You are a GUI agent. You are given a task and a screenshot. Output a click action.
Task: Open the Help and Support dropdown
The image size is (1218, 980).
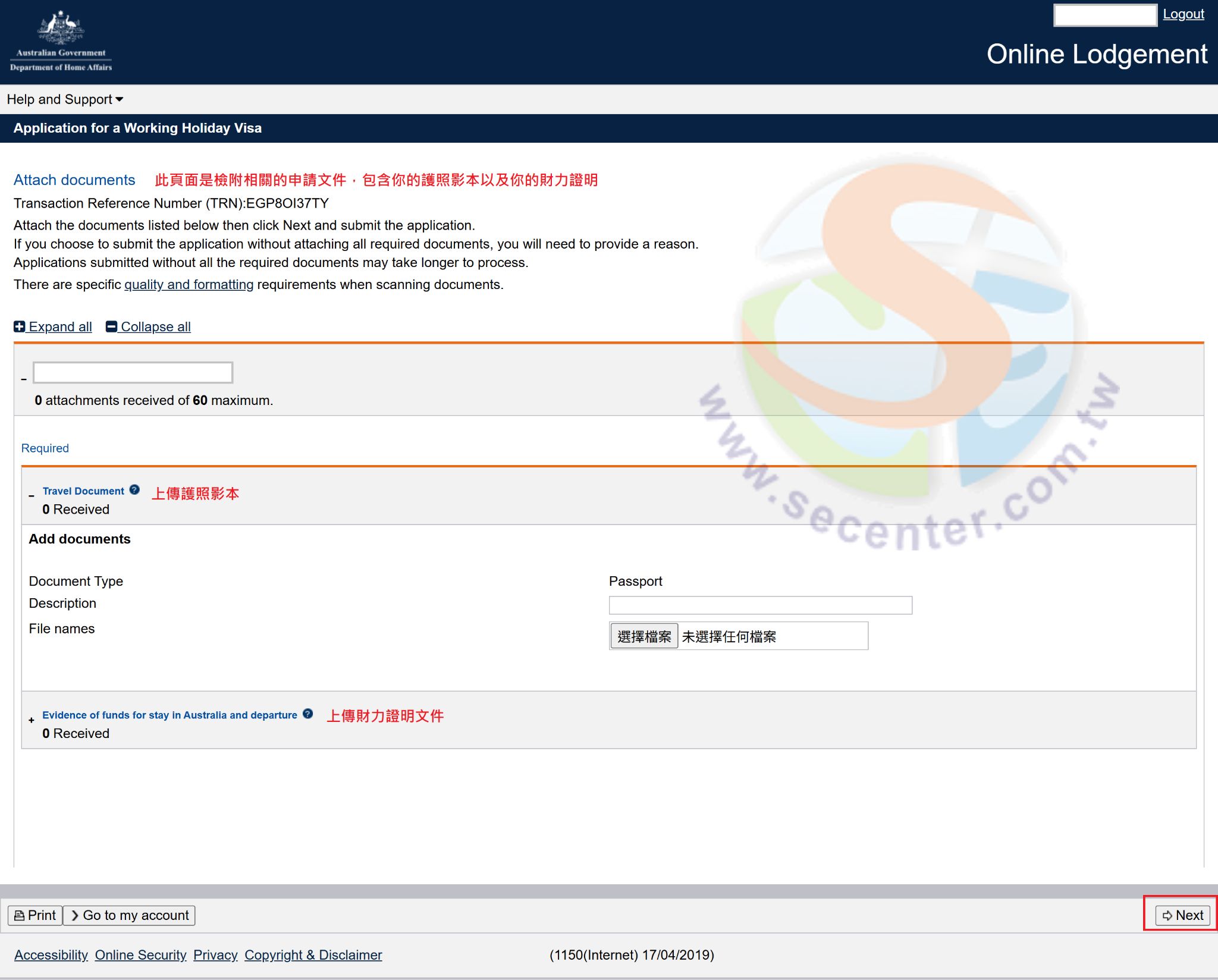coord(65,99)
